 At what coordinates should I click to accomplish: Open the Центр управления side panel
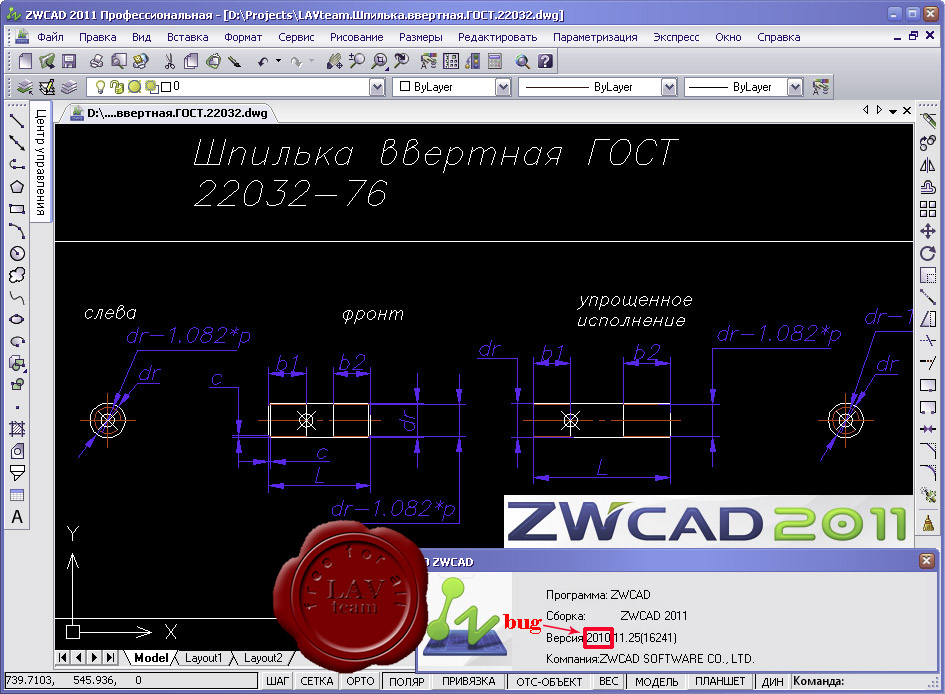(40, 162)
